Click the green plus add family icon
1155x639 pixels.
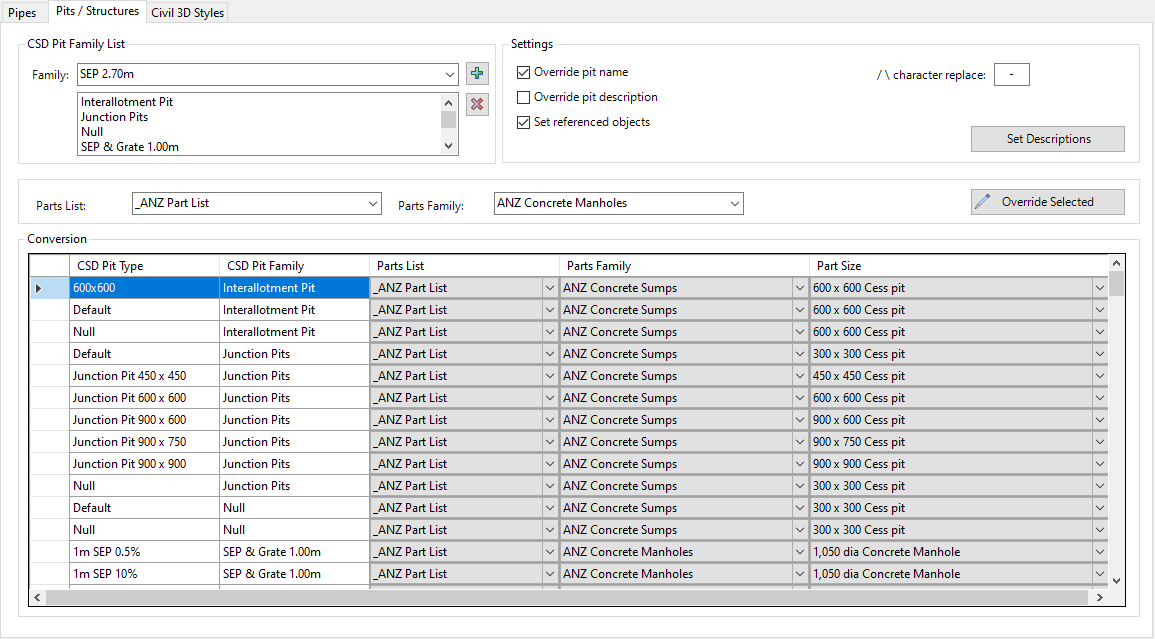point(477,74)
